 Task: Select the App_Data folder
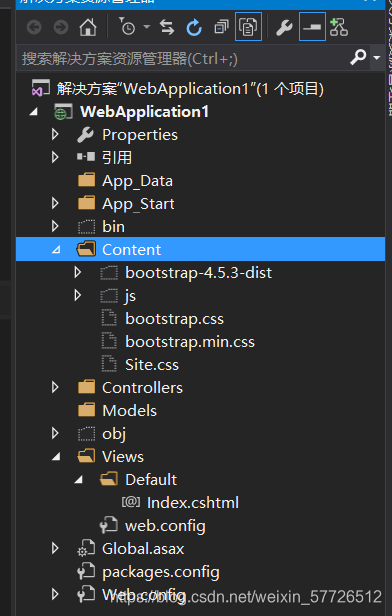point(137,181)
